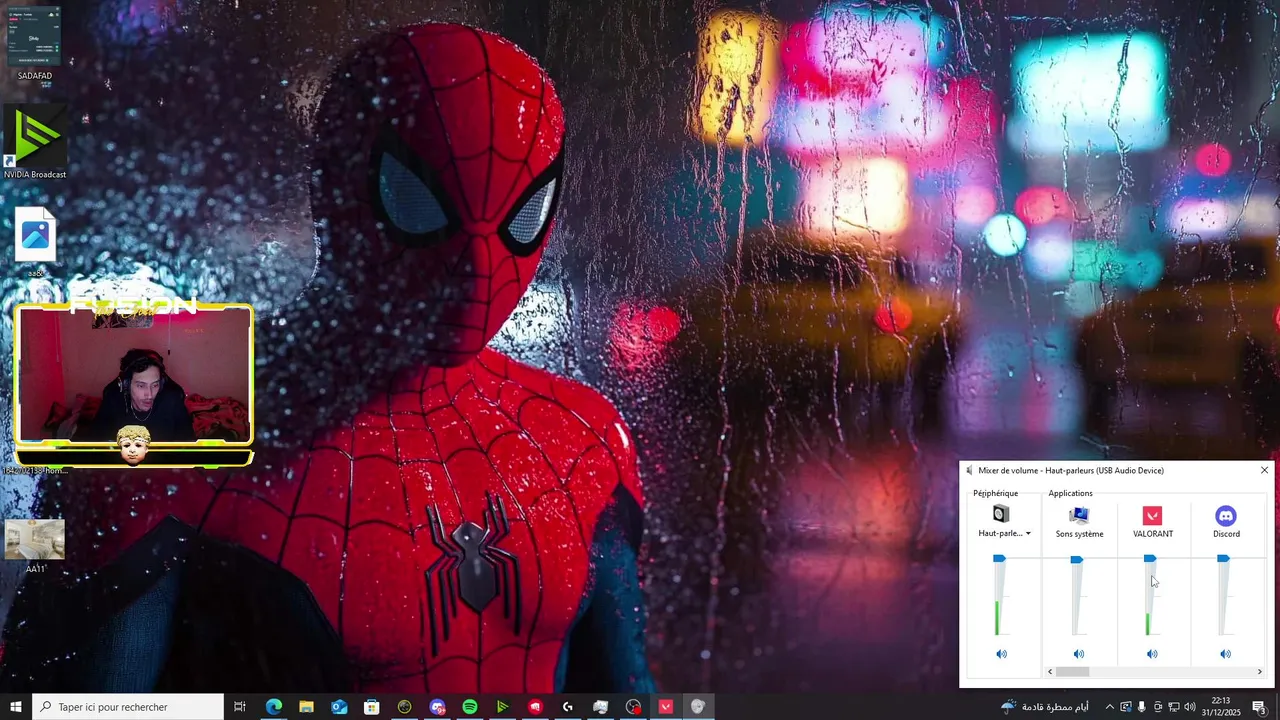Click the speaker volume icon in system tray
This screenshot has height=720, width=1280.
[1190, 707]
